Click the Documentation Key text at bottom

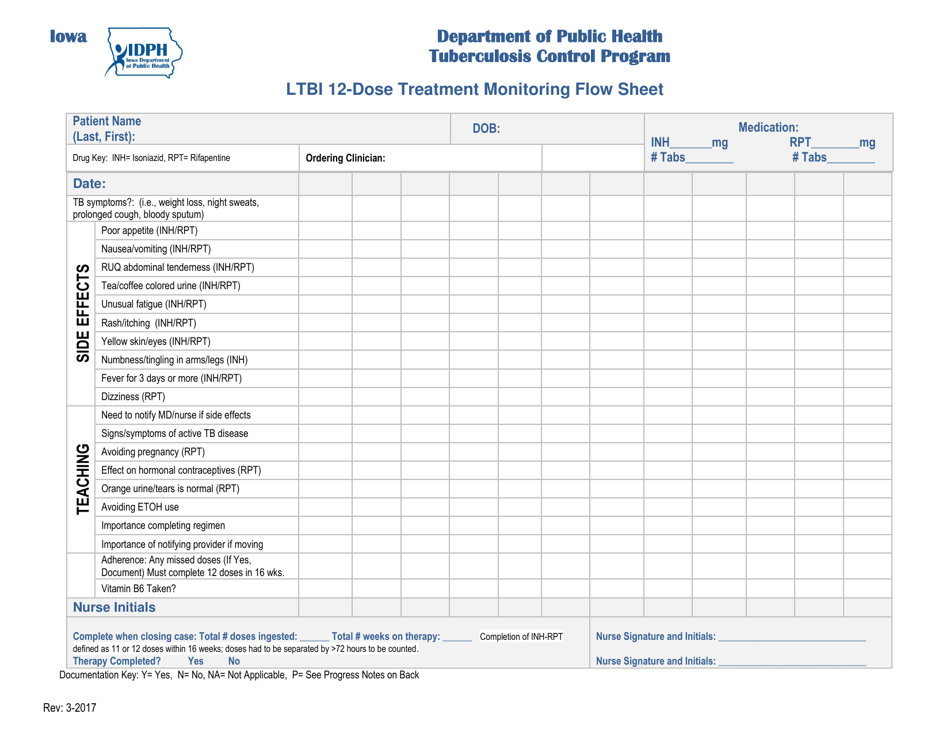(x=239, y=675)
